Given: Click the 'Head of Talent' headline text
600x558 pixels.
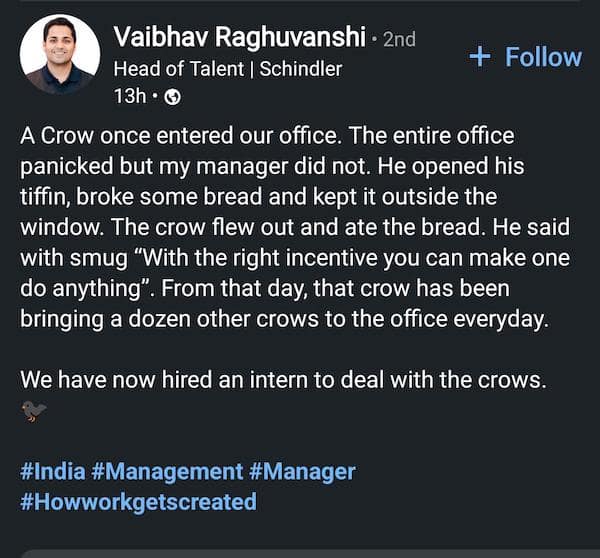Looking at the screenshot, I should 180,69.
